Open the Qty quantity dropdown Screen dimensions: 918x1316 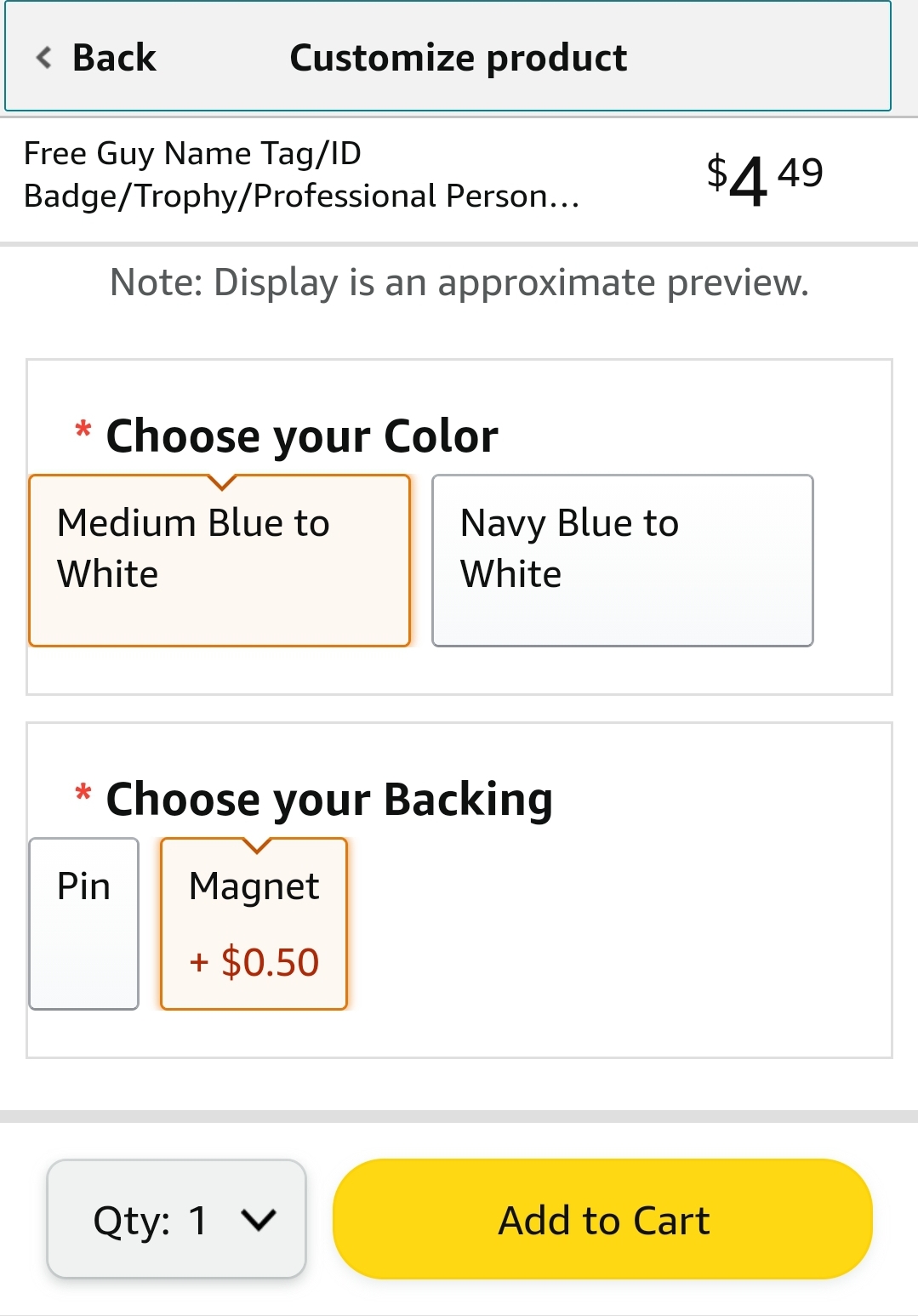click(x=176, y=1218)
